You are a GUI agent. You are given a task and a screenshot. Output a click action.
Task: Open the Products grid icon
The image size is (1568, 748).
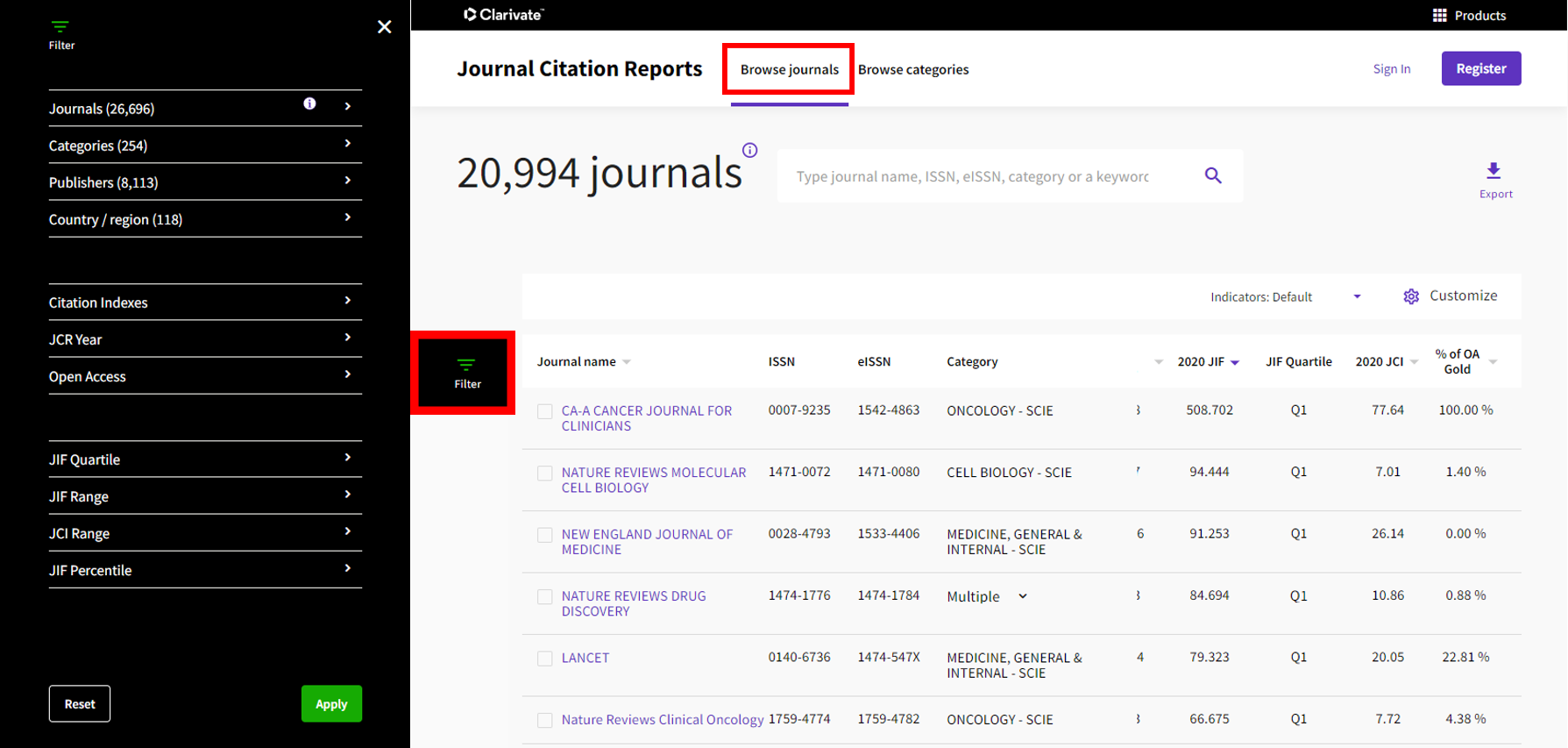(x=1439, y=15)
